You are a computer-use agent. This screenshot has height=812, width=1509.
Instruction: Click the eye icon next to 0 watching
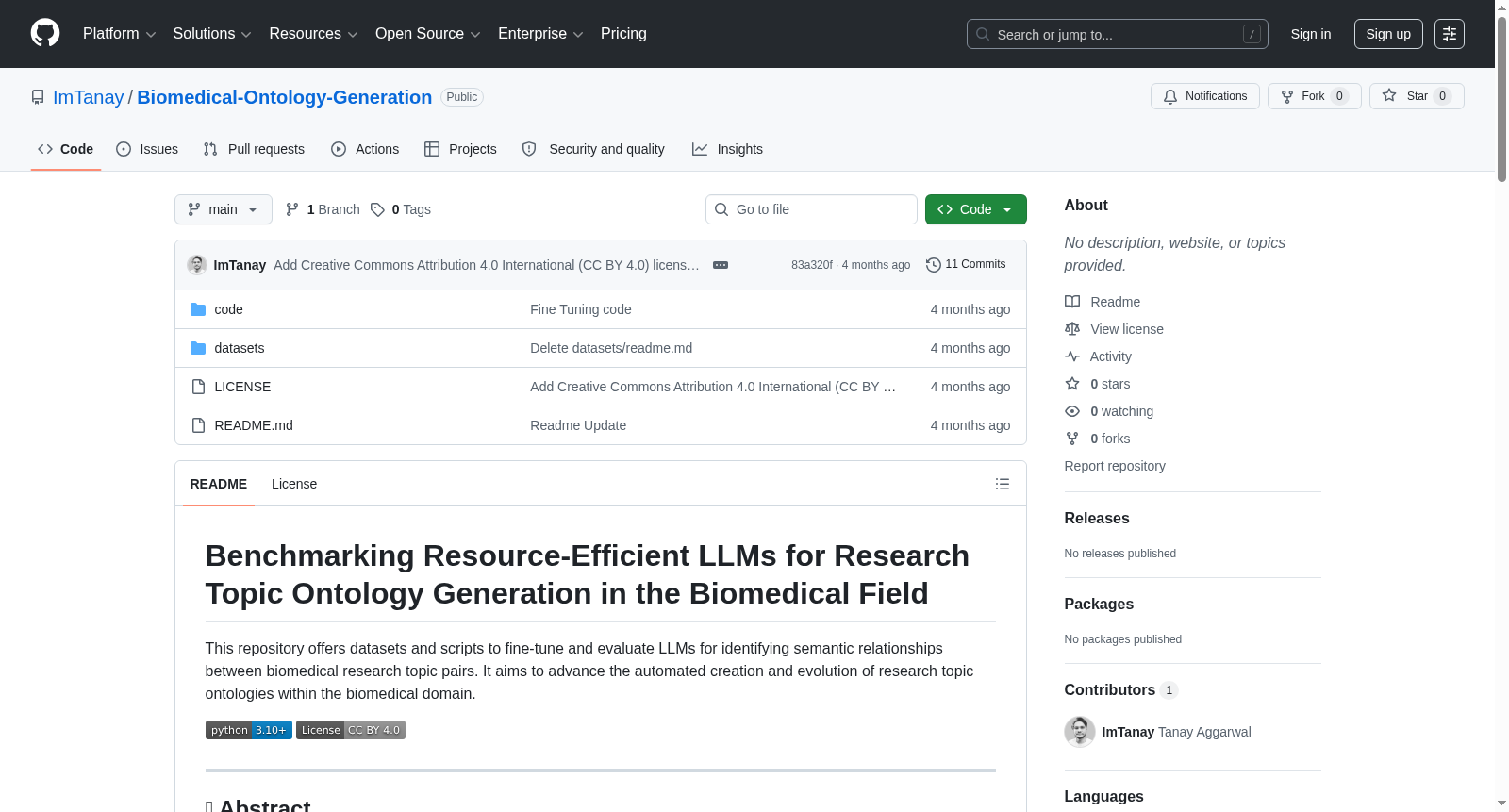1072,411
